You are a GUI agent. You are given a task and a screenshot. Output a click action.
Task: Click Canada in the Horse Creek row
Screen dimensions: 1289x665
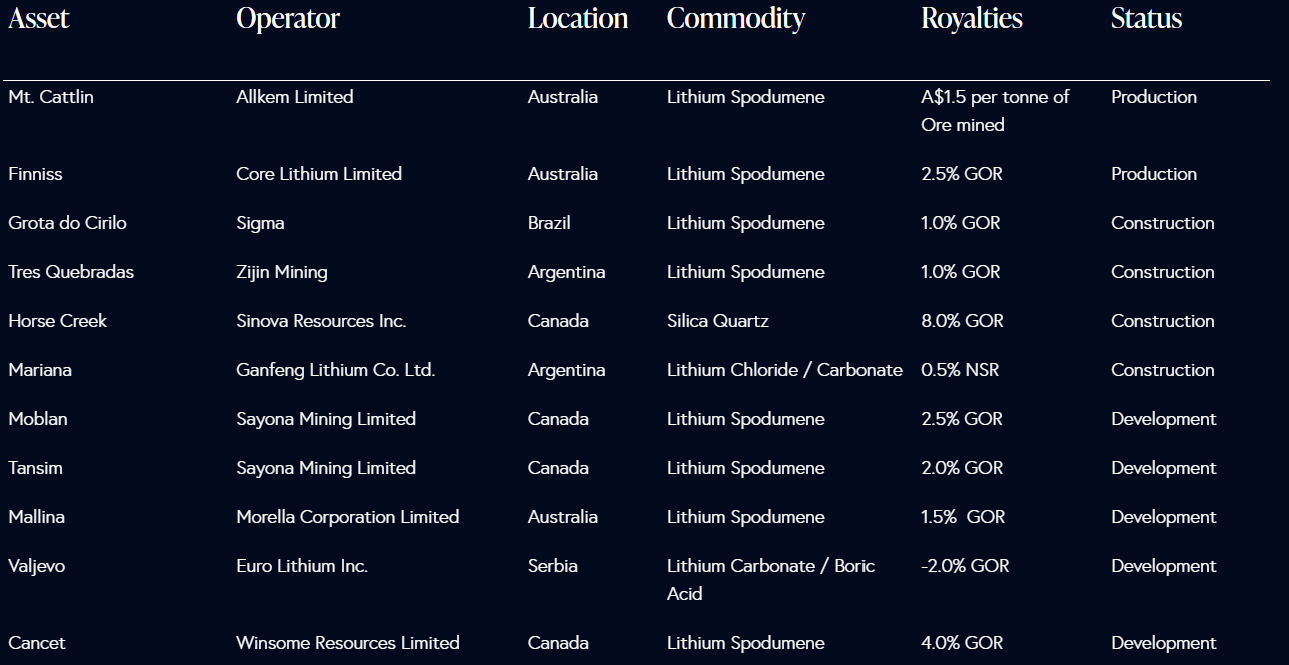click(x=558, y=321)
